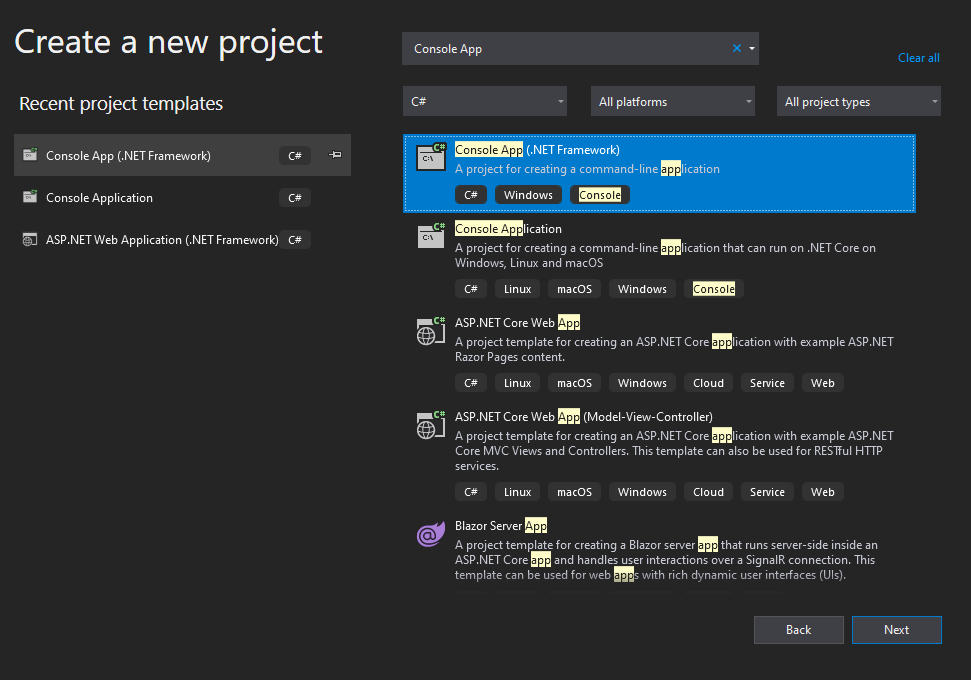The image size is (971, 680).
Task: Open the All project types filter dropdown
Action: click(859, 101)
